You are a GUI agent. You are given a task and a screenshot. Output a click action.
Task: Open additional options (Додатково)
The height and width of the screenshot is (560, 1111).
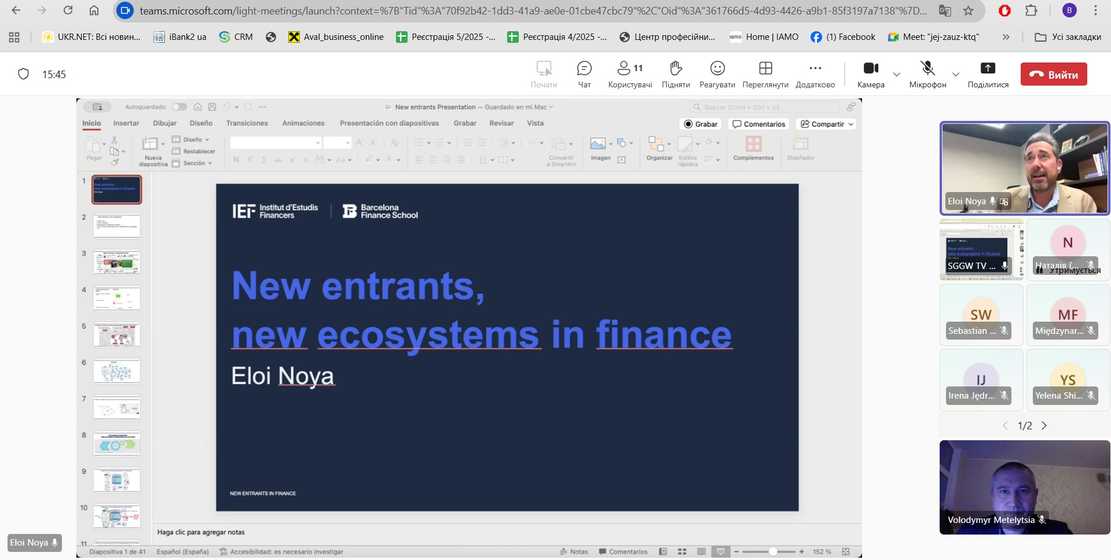815,74
